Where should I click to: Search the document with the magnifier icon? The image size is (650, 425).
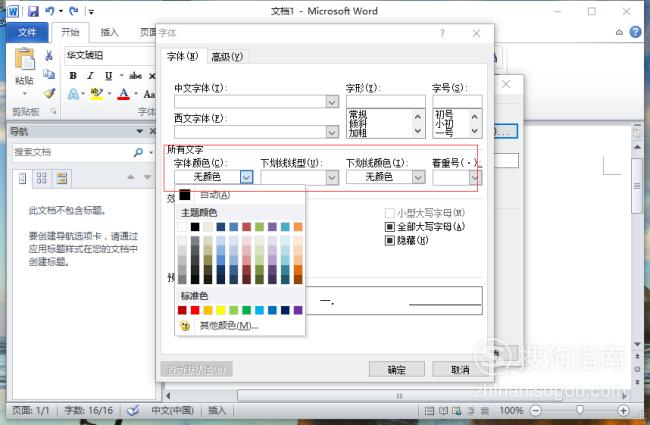pos(138,152)
